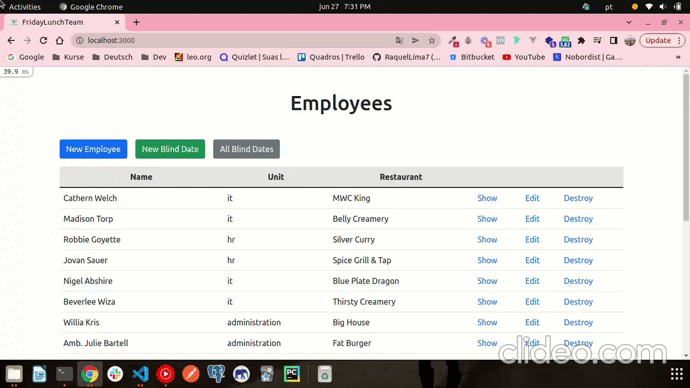Open the YouTube bookmark
This screenshot has height=388, width=690.
coord(524,57)
